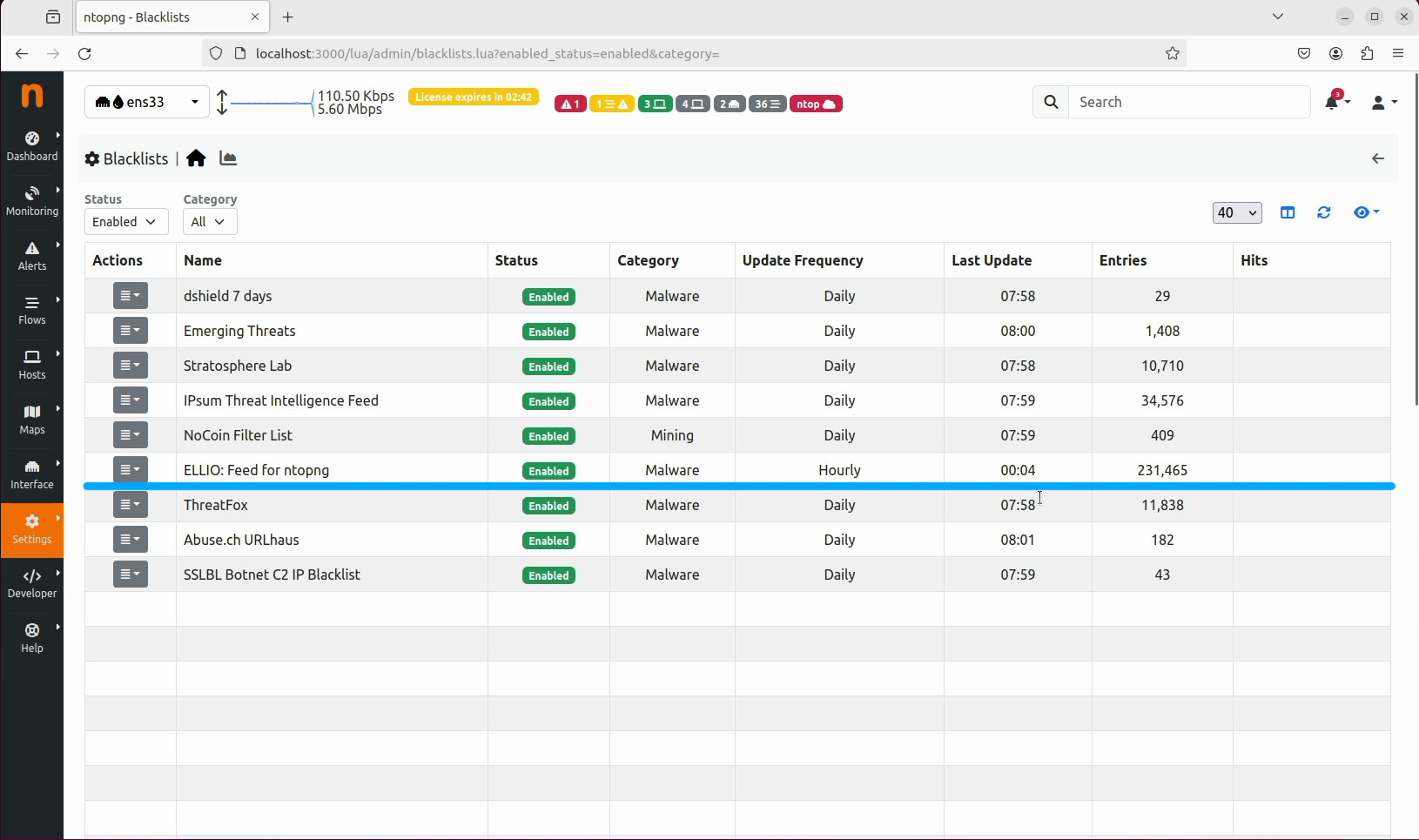Open the blacklists chart view icon
Screen dimensions: 1419x840
coord(228,158)
